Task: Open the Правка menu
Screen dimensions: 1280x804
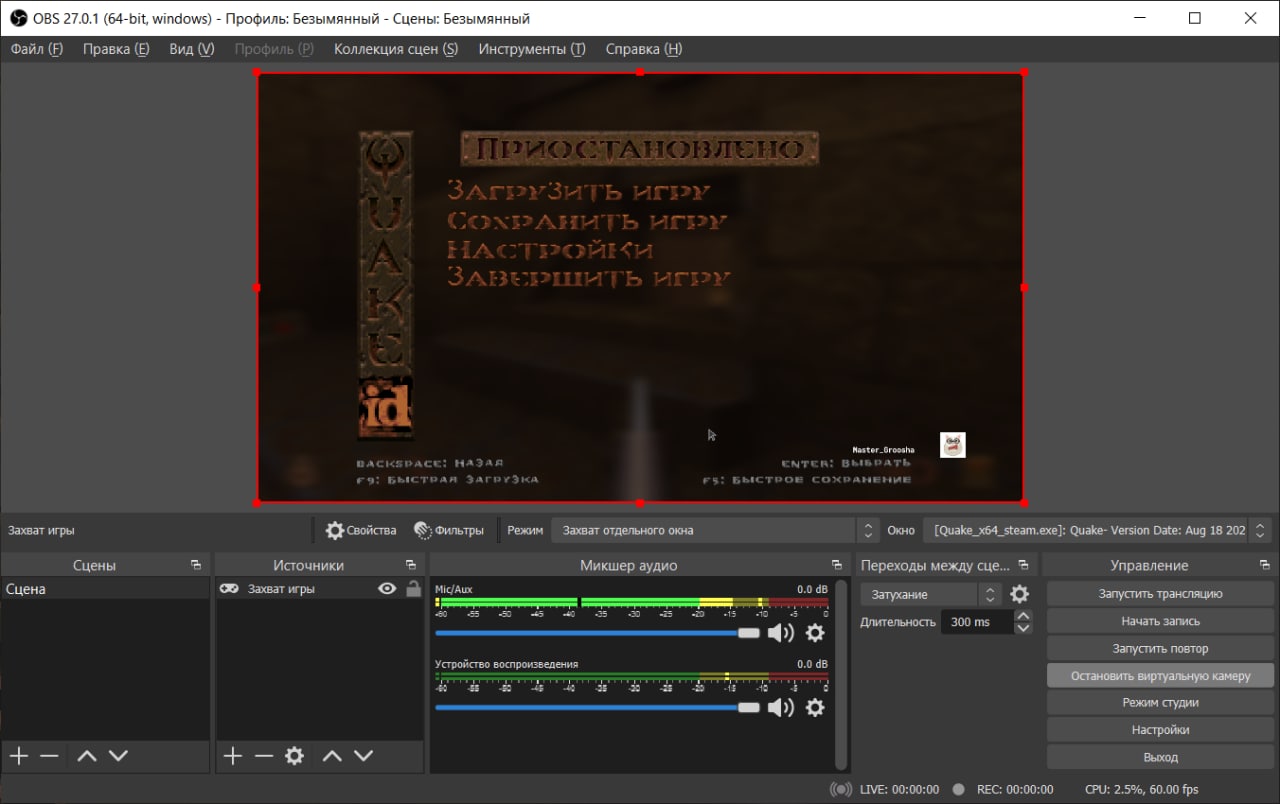Action: click(116, 49)
